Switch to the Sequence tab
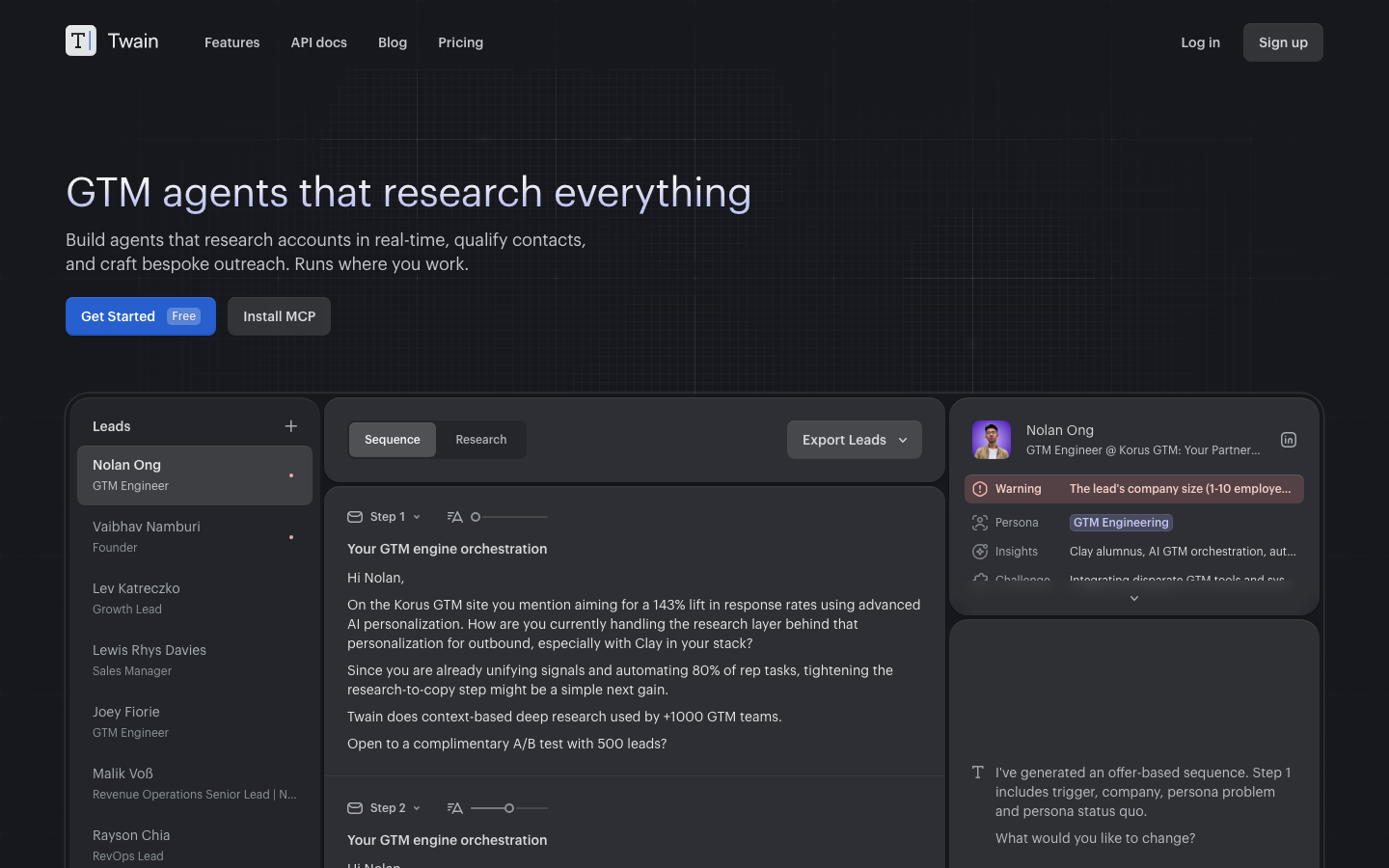 point(393,440)
